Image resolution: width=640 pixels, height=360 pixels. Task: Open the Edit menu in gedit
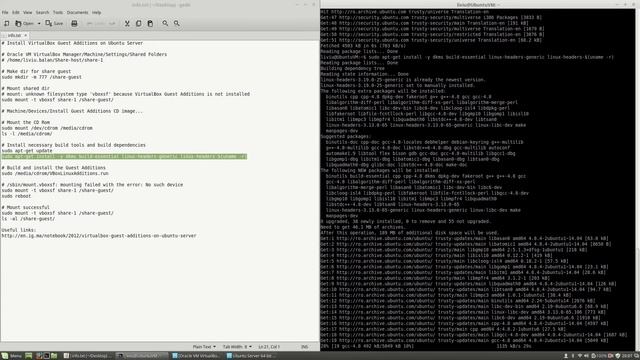click(16, 13)
